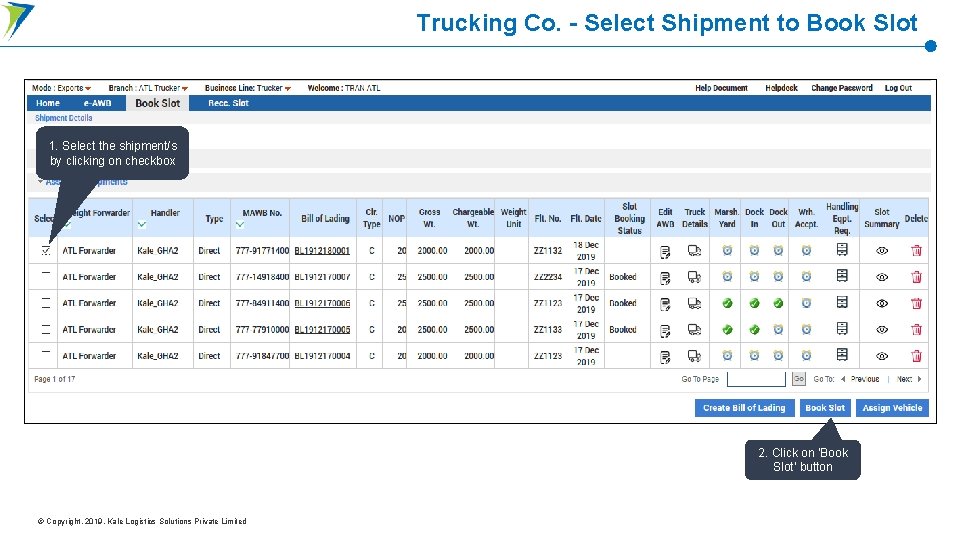Click green Marsh. Yard check for 777-77910000

click(x=727, y=329)
